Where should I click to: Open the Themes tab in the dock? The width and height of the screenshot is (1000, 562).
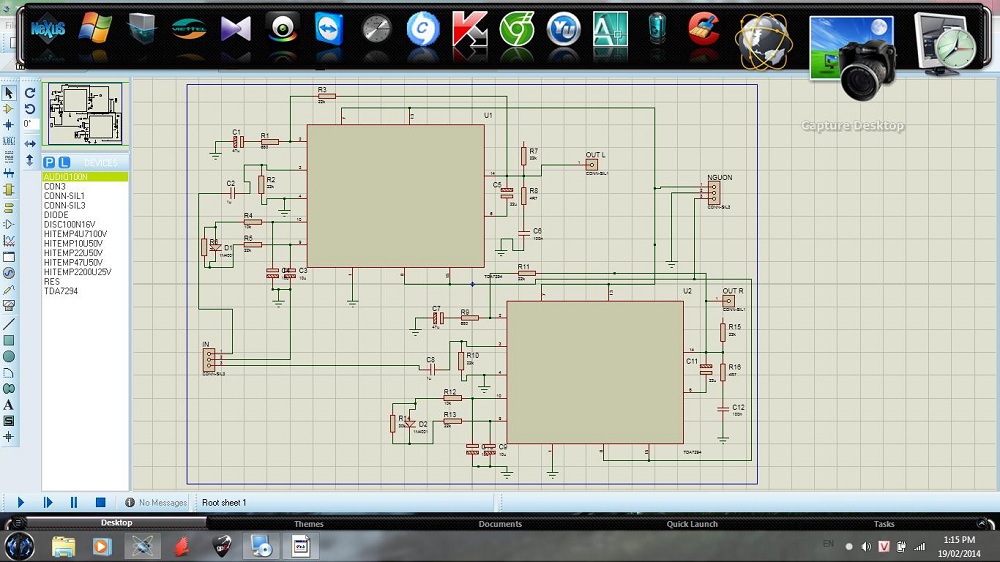click(308, 524)
